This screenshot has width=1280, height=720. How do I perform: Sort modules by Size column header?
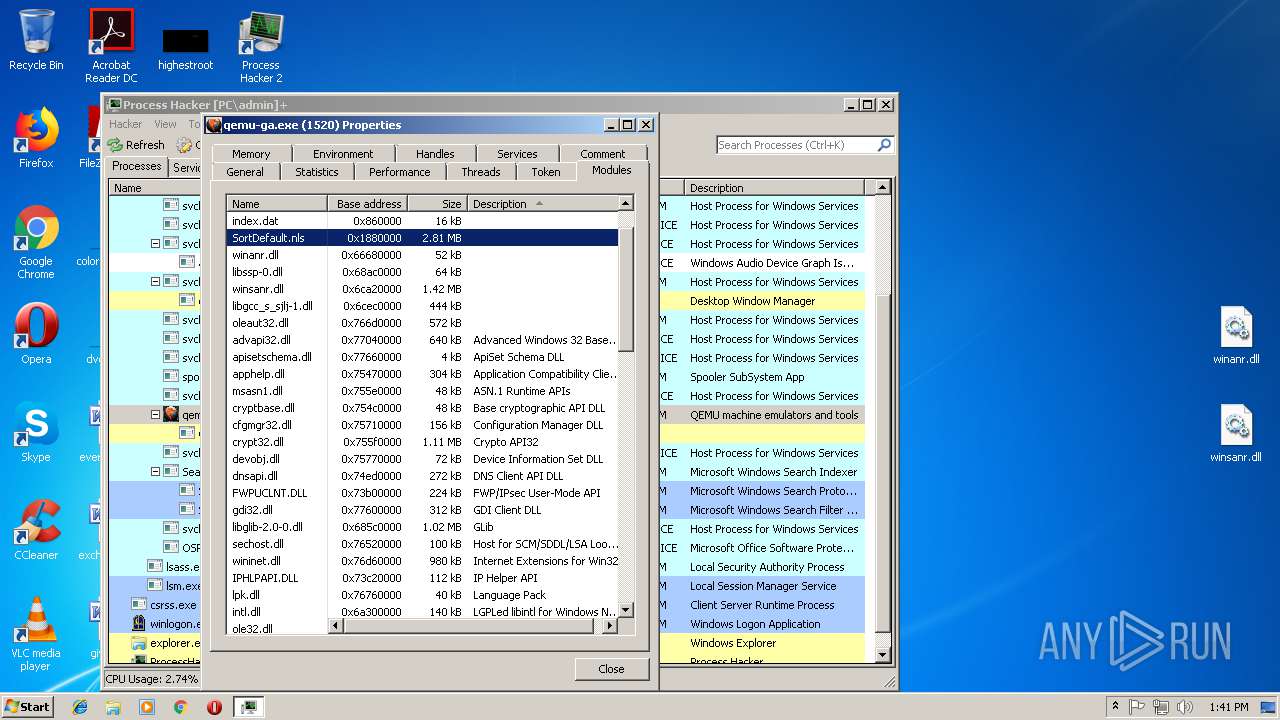click(x=437, y=204)
